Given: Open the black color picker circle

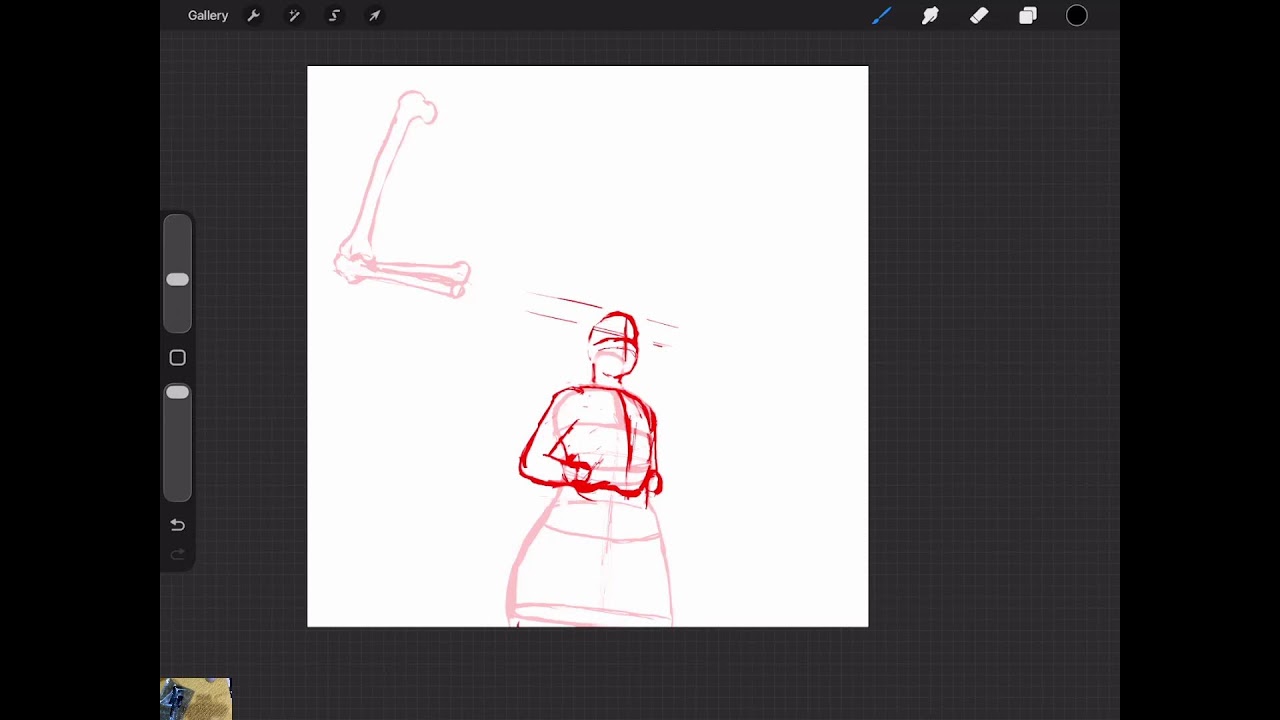Looking at the screenshot, I should point(1077,16).
